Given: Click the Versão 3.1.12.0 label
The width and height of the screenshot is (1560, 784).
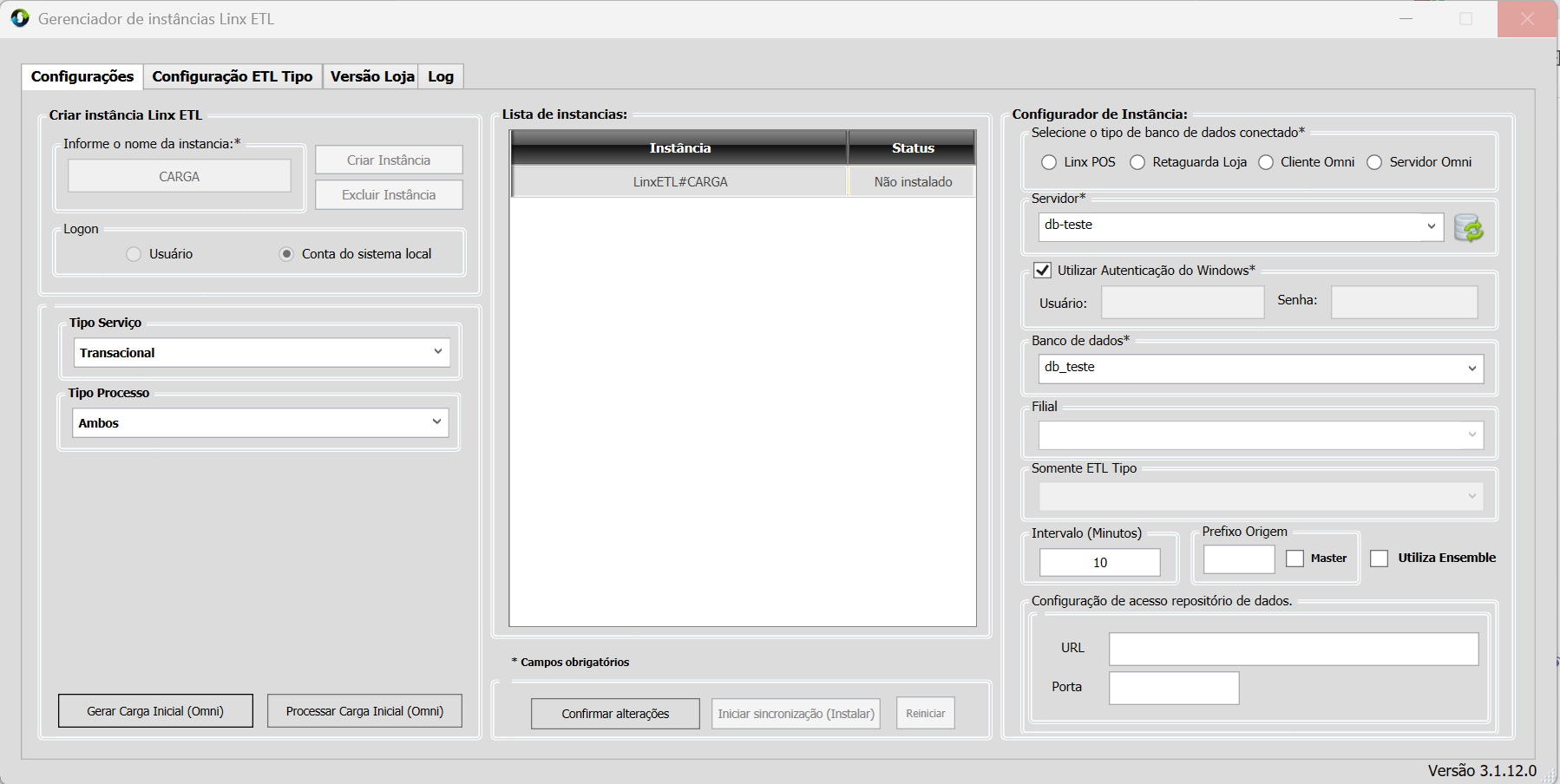Looking at the screenshot, I should (1482, 770).
